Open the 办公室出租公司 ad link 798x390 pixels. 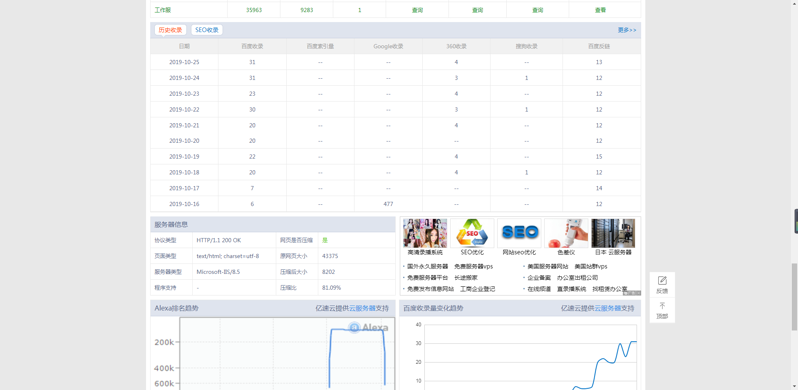578,278
